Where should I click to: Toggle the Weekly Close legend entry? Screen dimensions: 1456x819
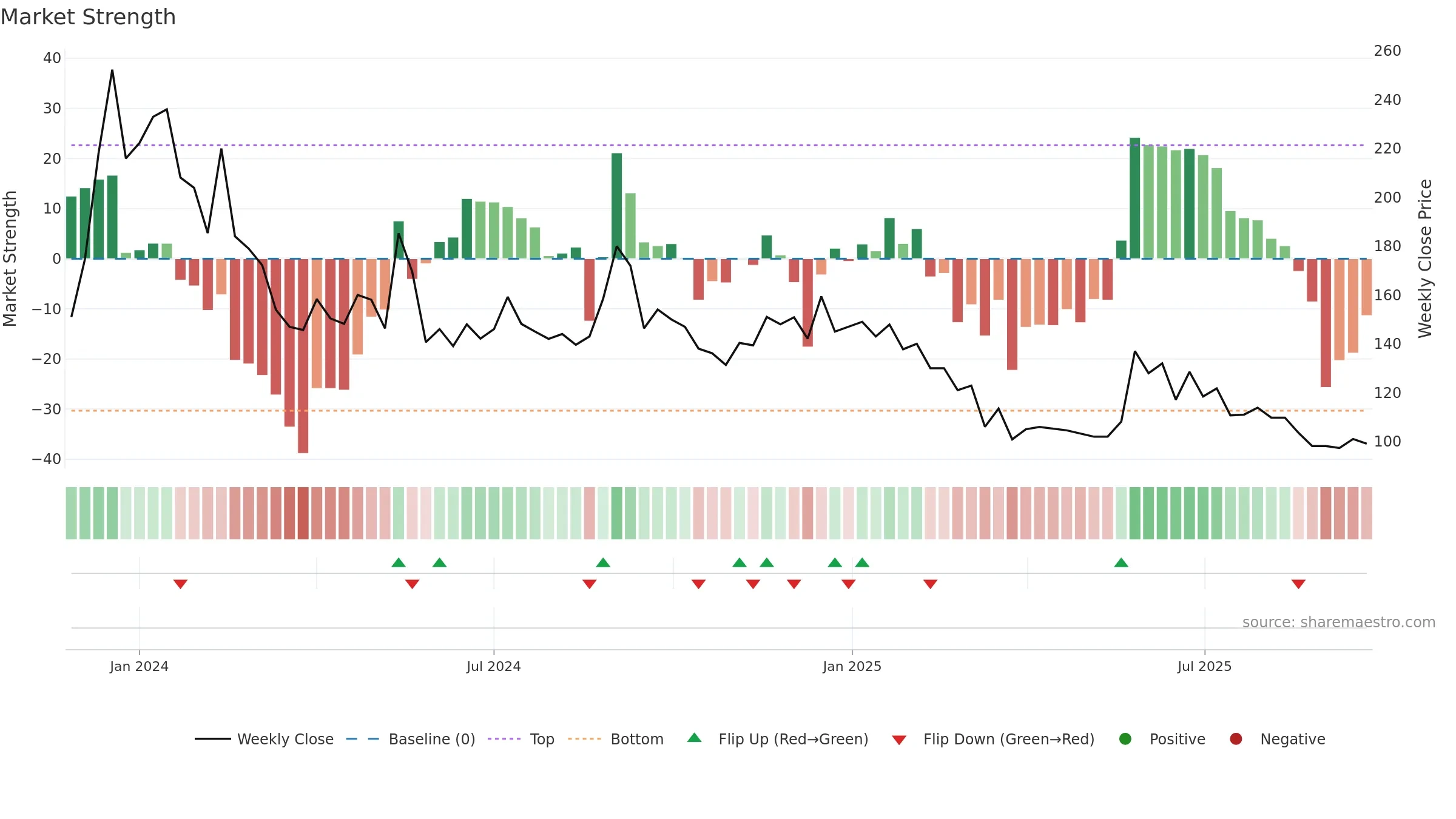coord(264,739)
